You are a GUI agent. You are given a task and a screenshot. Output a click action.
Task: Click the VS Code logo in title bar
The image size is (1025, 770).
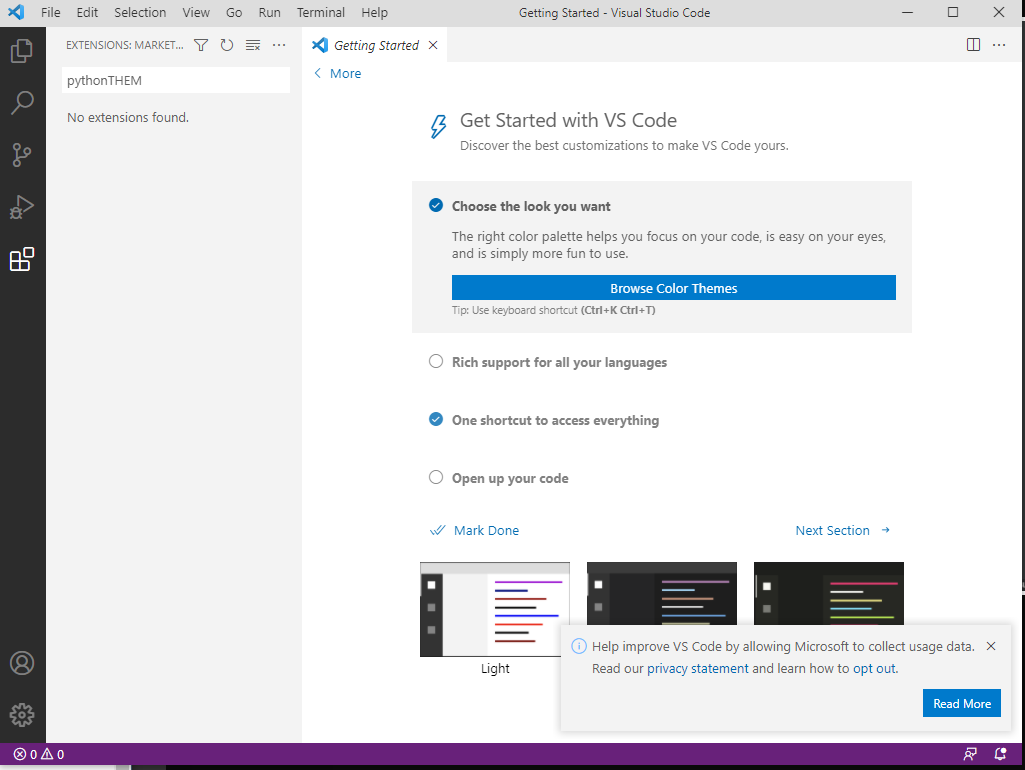point(16,12)
